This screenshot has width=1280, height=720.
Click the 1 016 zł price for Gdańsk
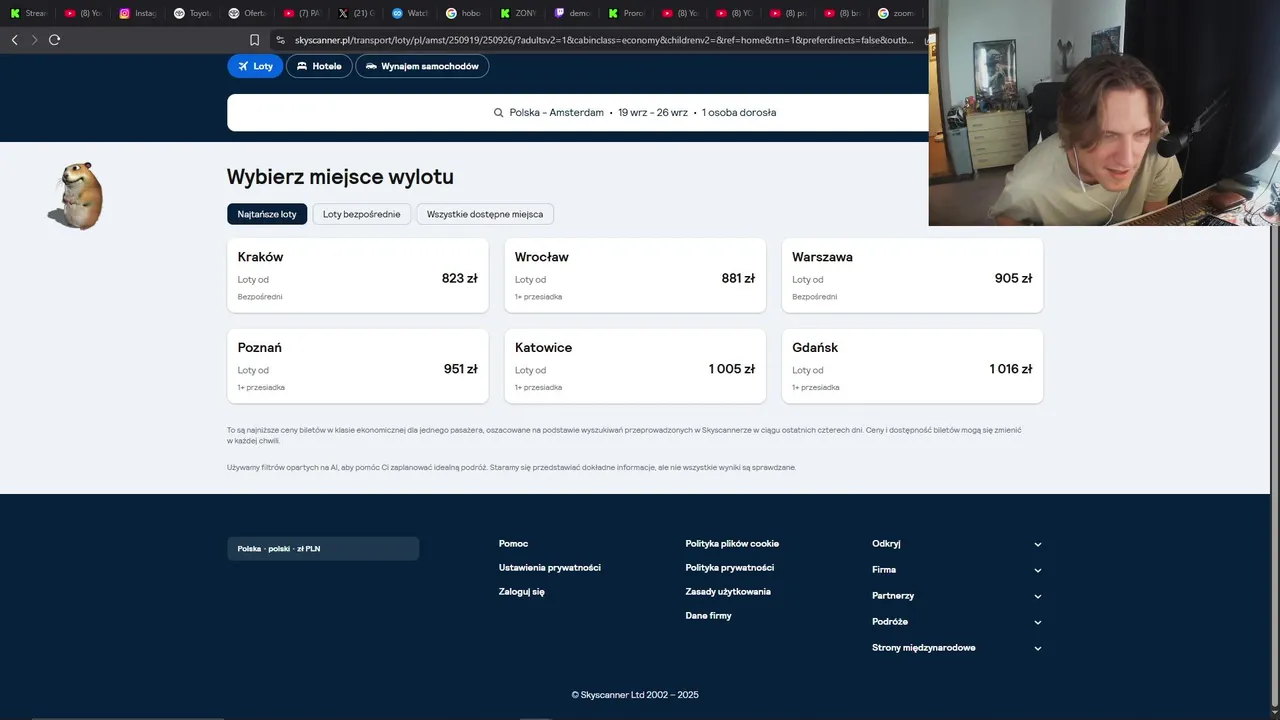tap(1011, 369)
